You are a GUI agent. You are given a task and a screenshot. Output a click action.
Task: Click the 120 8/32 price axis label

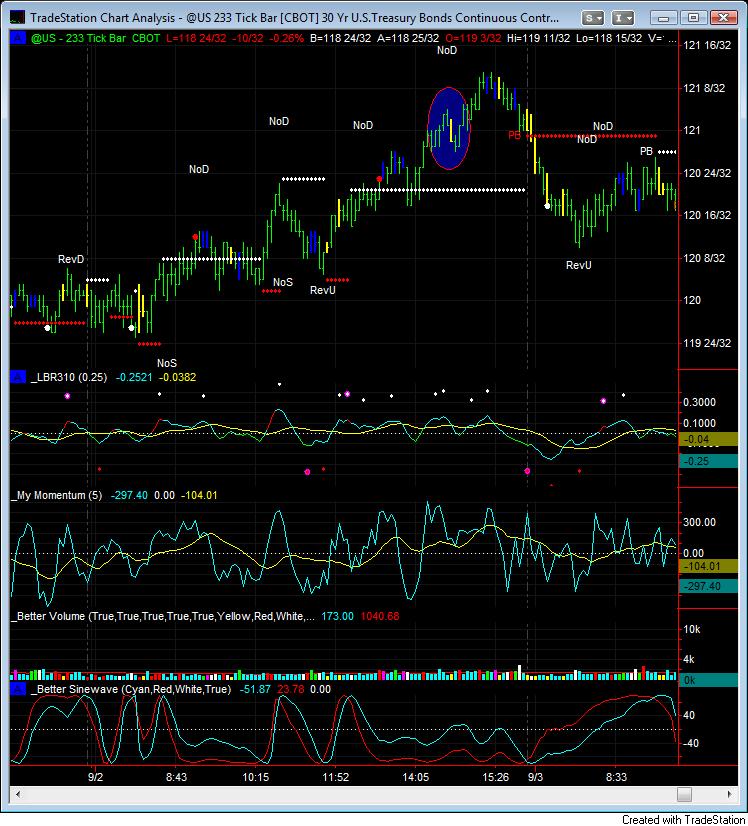tap(704, 258)
